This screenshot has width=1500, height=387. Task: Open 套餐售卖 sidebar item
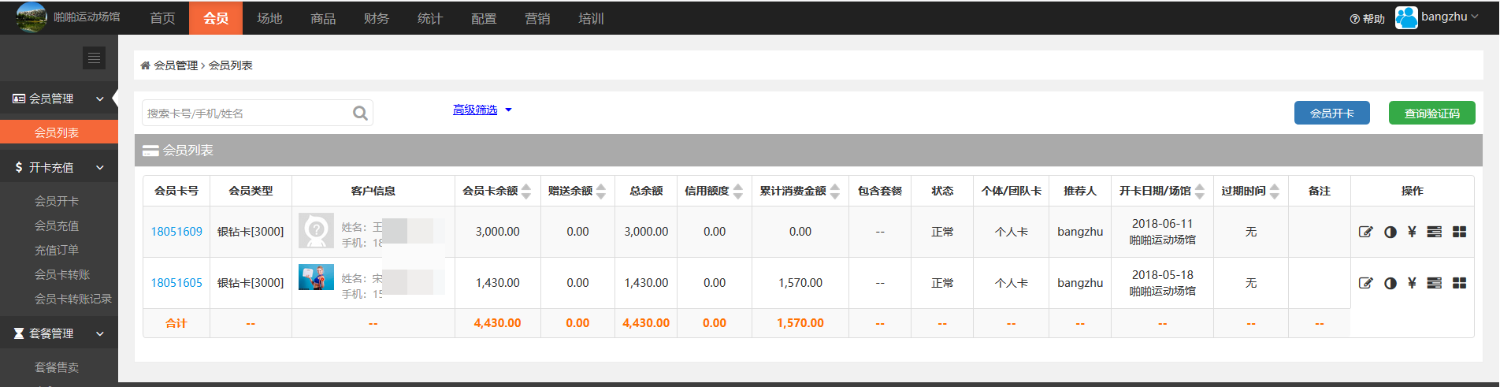tap(56, 367)
